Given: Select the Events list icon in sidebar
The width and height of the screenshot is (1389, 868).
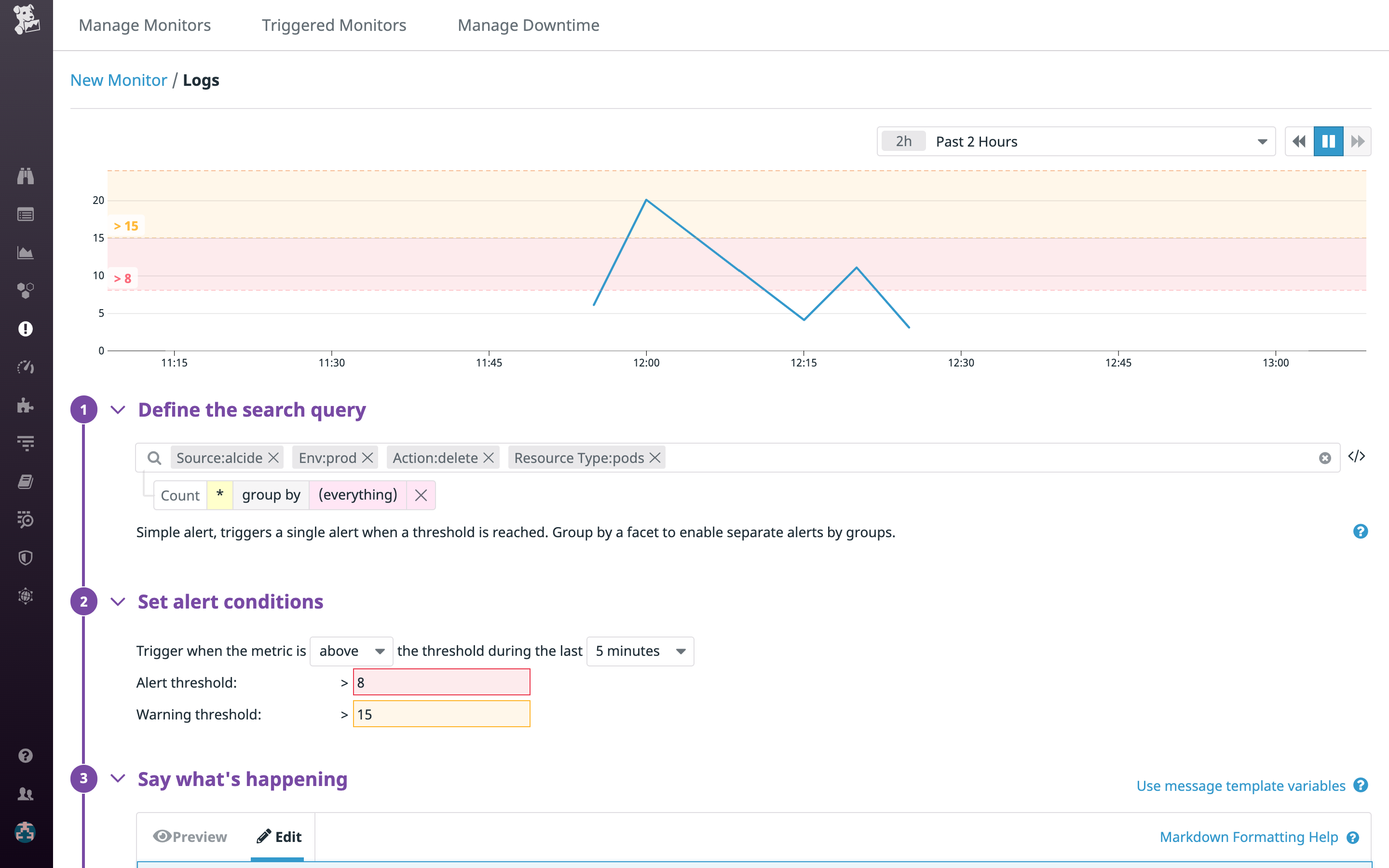Looking at the screenshot, I should click(x=25, y=214).
